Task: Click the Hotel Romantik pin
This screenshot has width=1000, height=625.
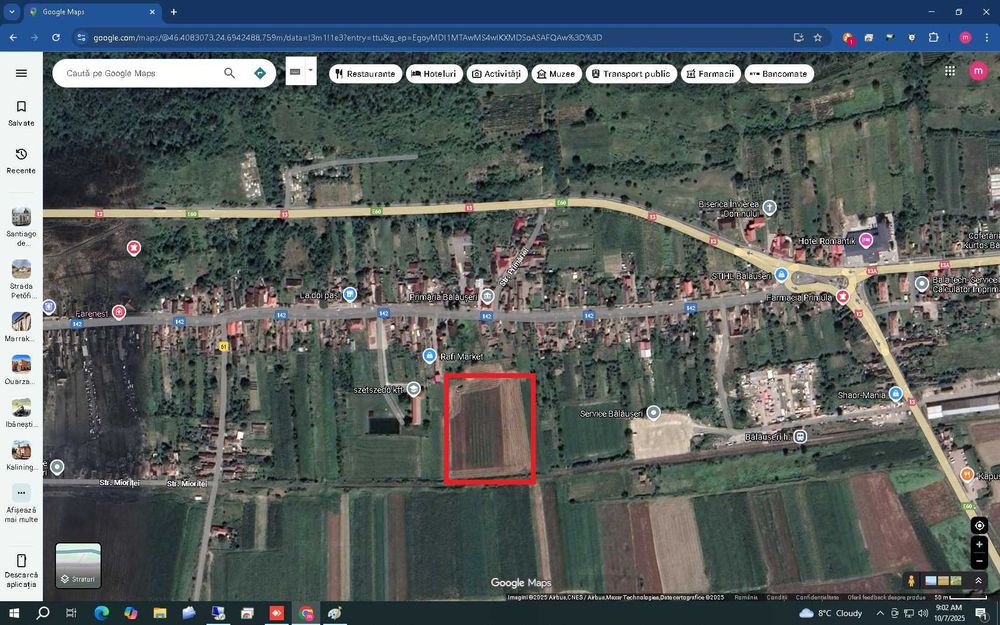Action: (865, 240)
